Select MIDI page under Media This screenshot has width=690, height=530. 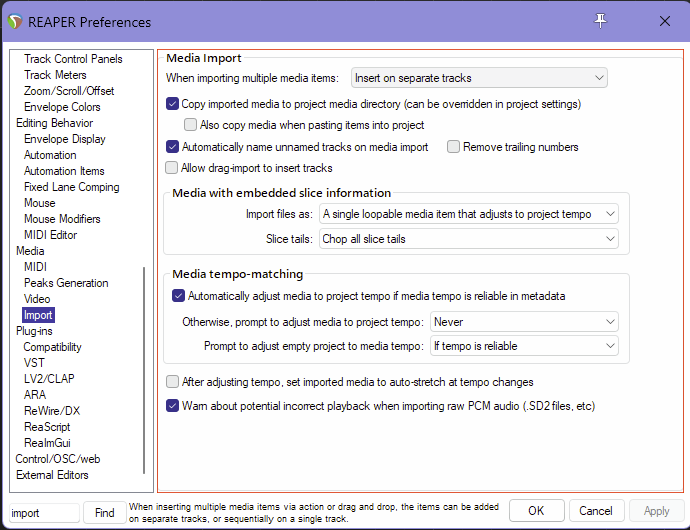point(35,267)
